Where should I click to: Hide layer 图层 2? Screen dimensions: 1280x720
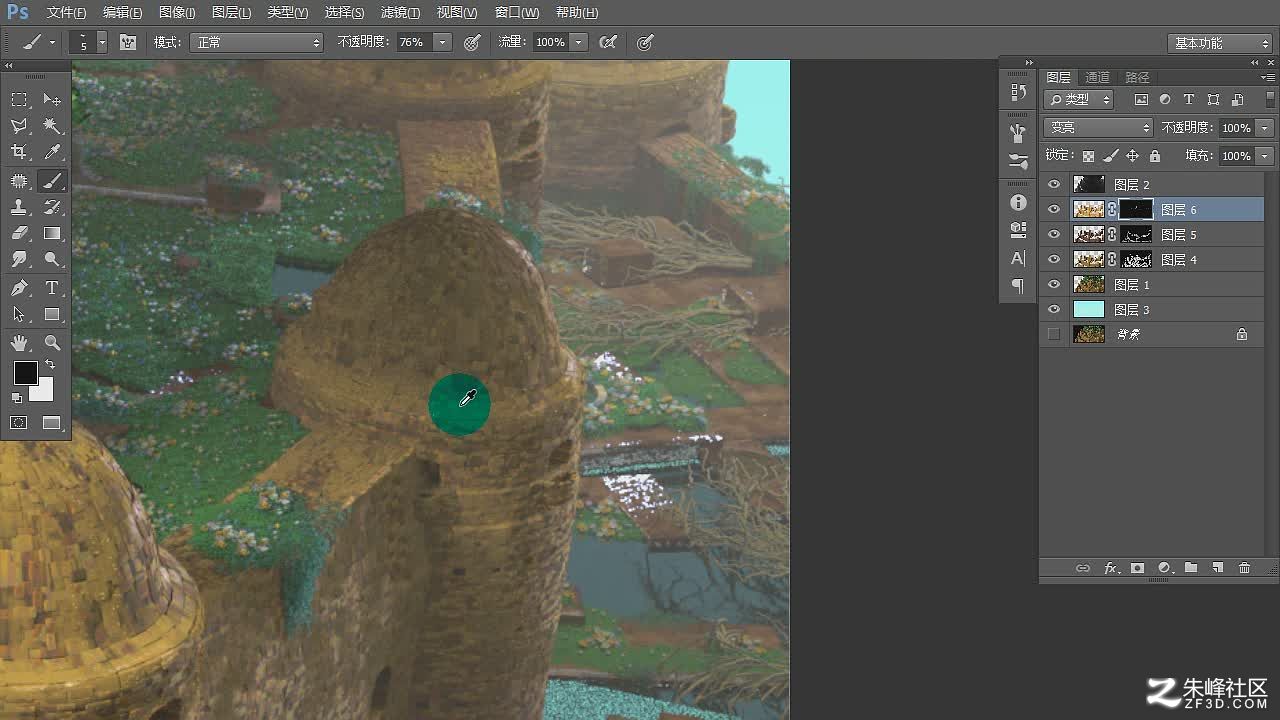click(1053, 184)
